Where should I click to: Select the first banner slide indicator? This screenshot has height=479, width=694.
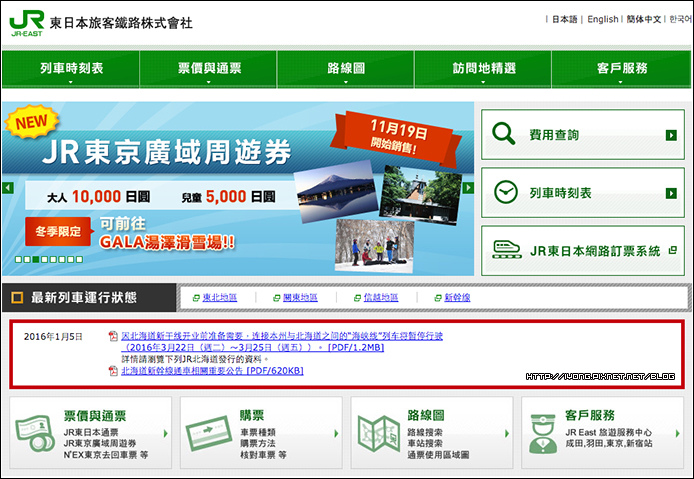coord(19,259)
